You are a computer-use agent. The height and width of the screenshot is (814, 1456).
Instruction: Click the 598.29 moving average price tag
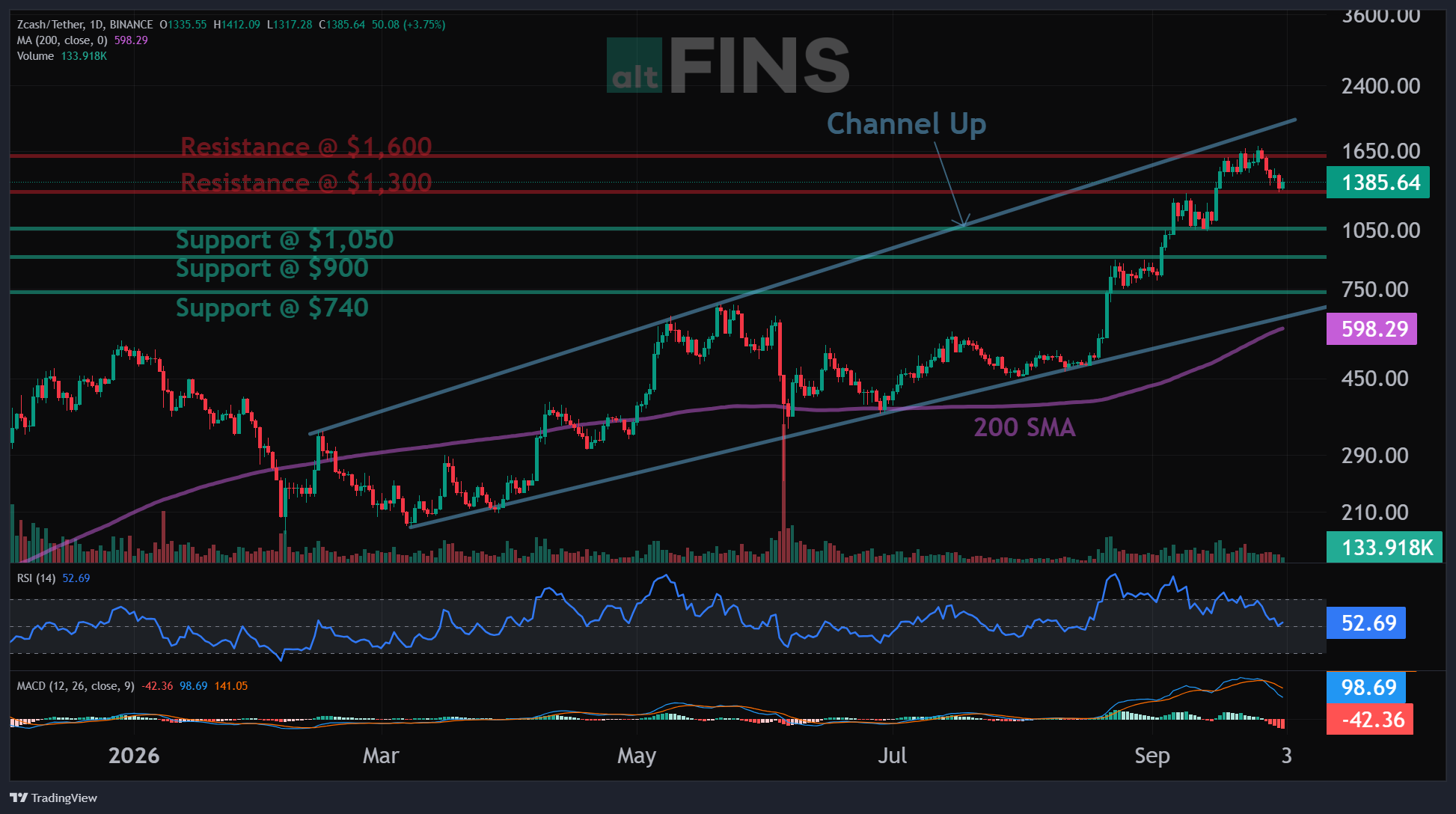[1371, 329]
